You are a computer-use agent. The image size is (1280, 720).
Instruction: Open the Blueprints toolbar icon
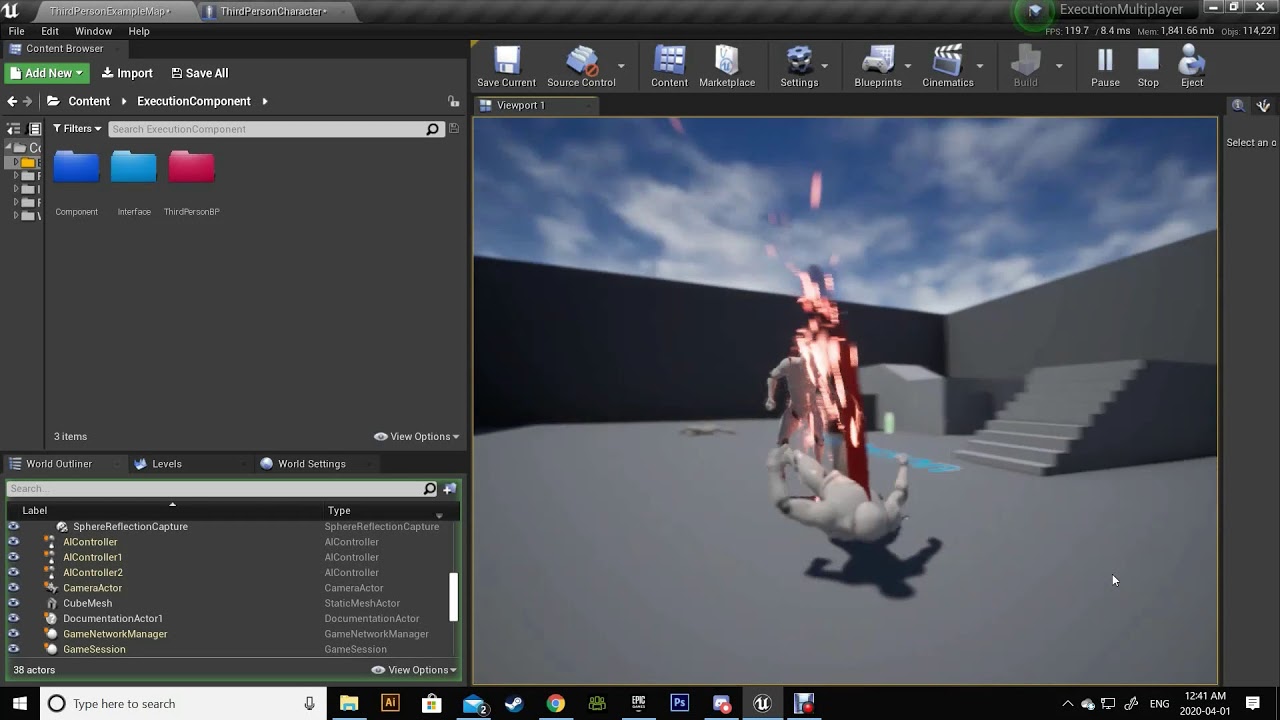878,66
